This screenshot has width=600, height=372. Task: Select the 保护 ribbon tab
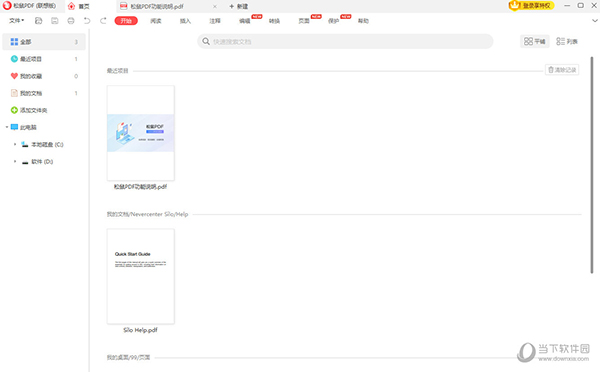pos(334,21)
